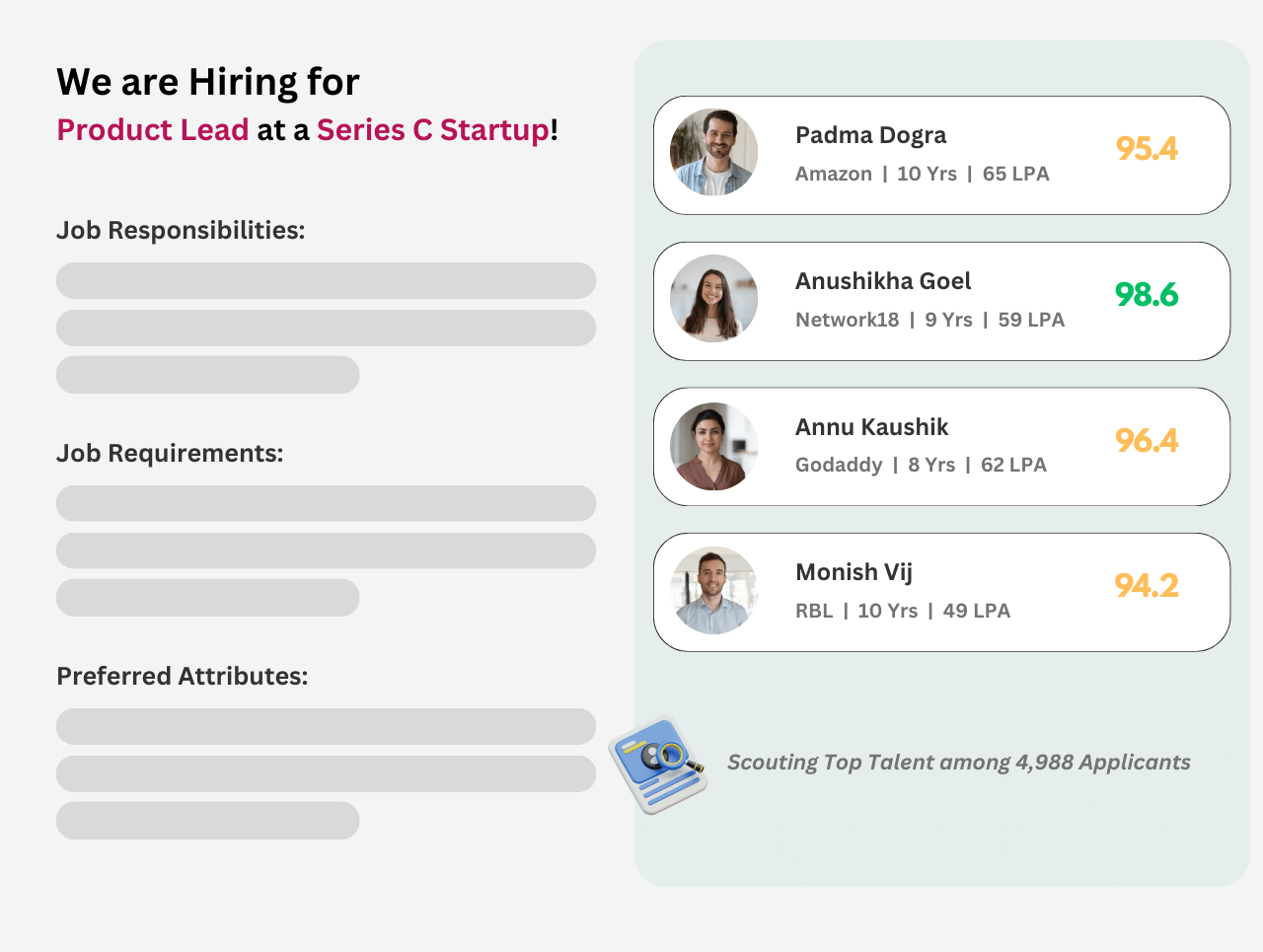Click Monish Vij's profile photo
The image size is (1263, 952).
[x=713, y=591]
